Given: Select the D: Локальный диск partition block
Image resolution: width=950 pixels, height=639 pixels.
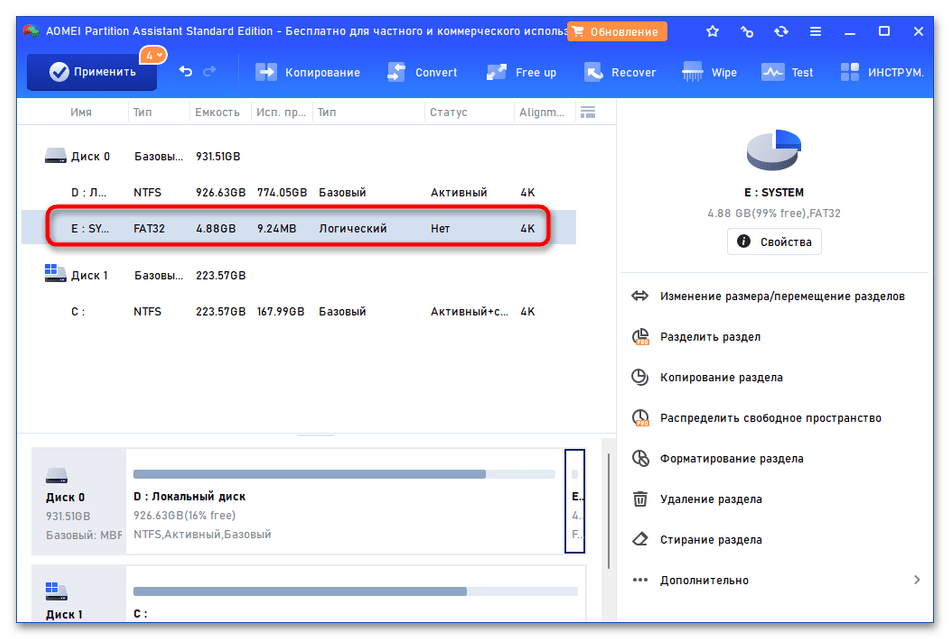Looking at the screenshot, I should pyautogui.click(x=344, y=501).
